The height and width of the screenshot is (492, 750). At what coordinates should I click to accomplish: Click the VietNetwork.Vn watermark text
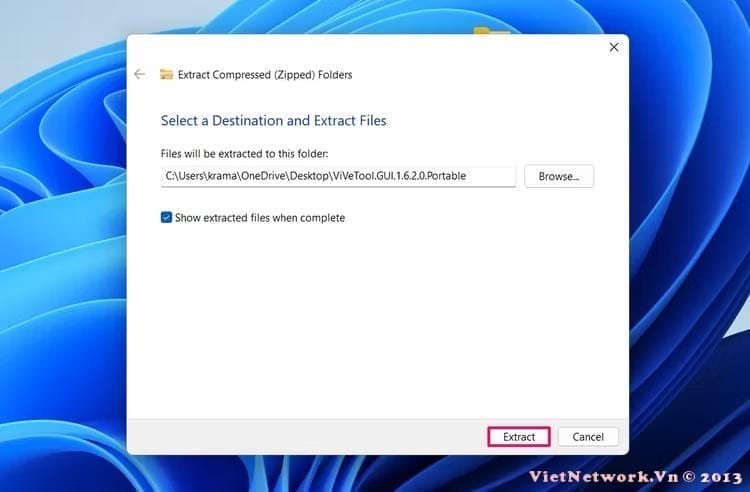tap(640, 474)
